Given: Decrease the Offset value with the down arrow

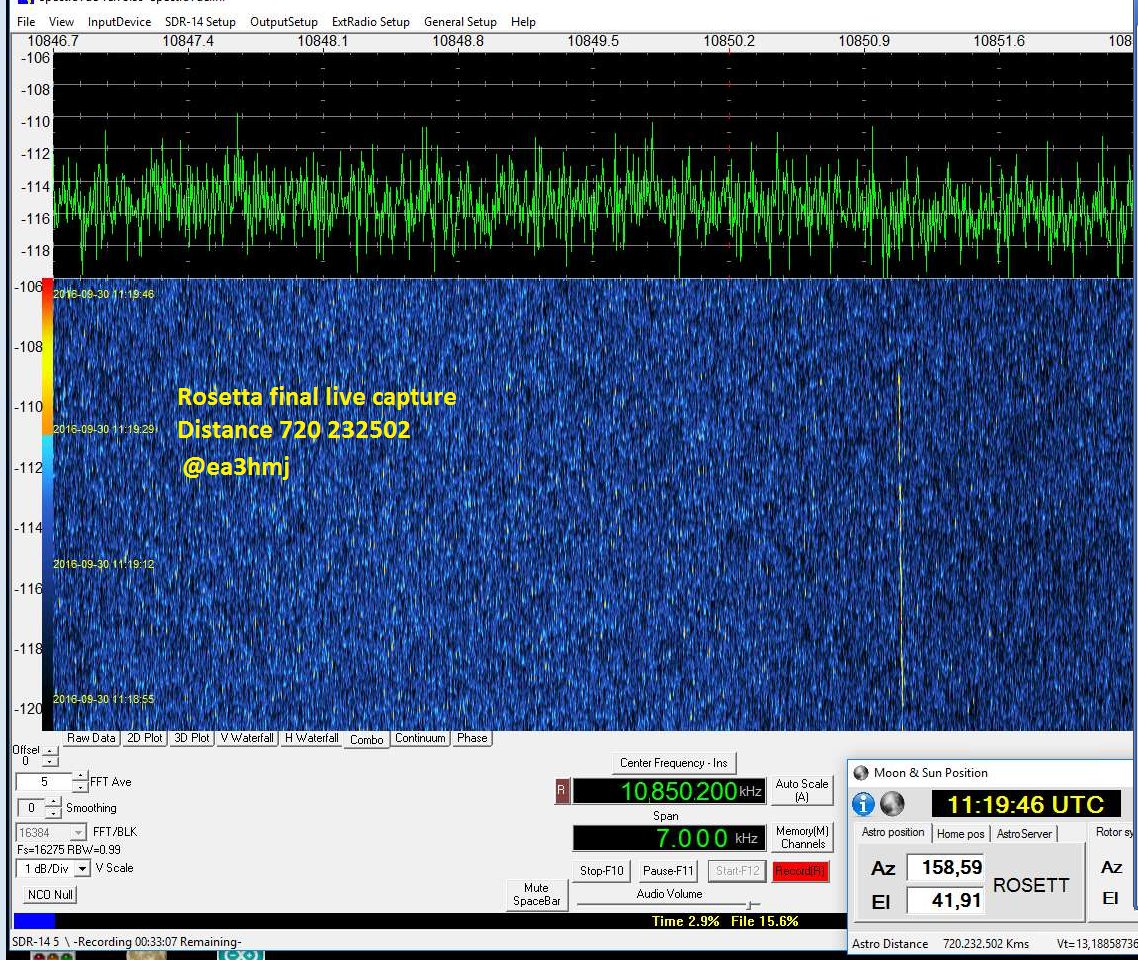Looking at the screenshot, I should pyautogui.click(x=50, y=761).
